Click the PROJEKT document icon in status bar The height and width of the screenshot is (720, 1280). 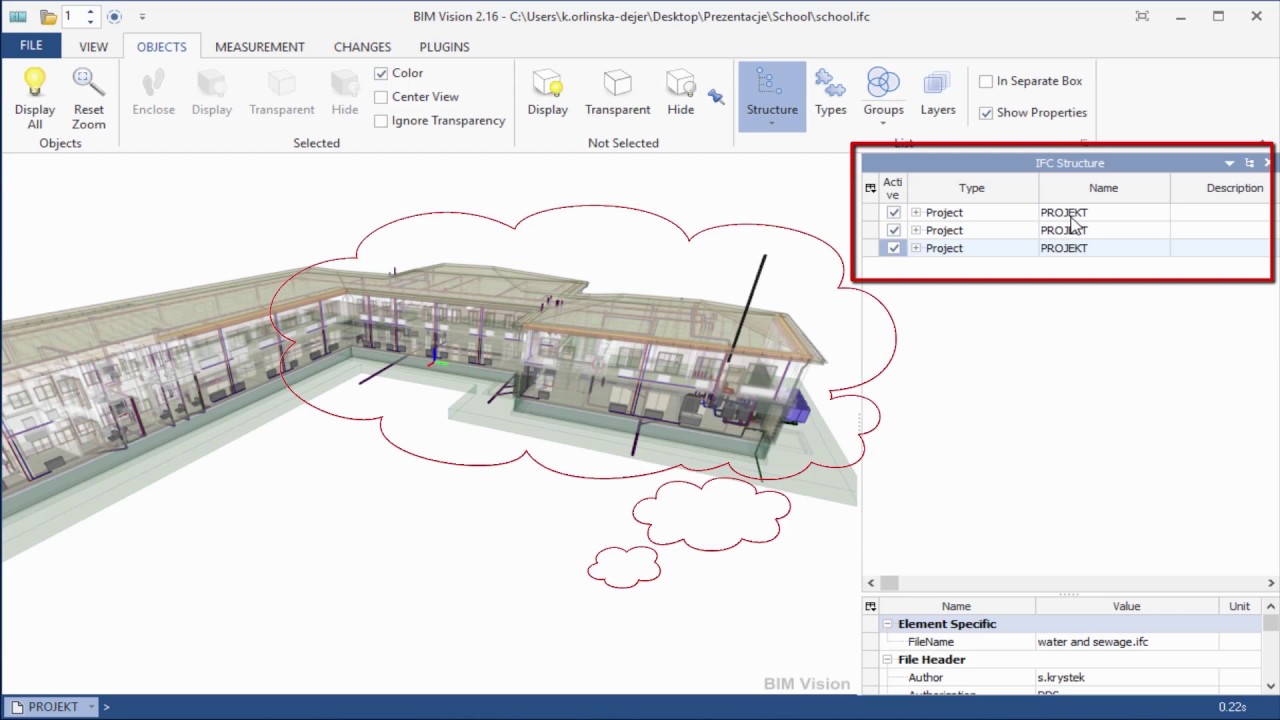[x=17, y=707]
